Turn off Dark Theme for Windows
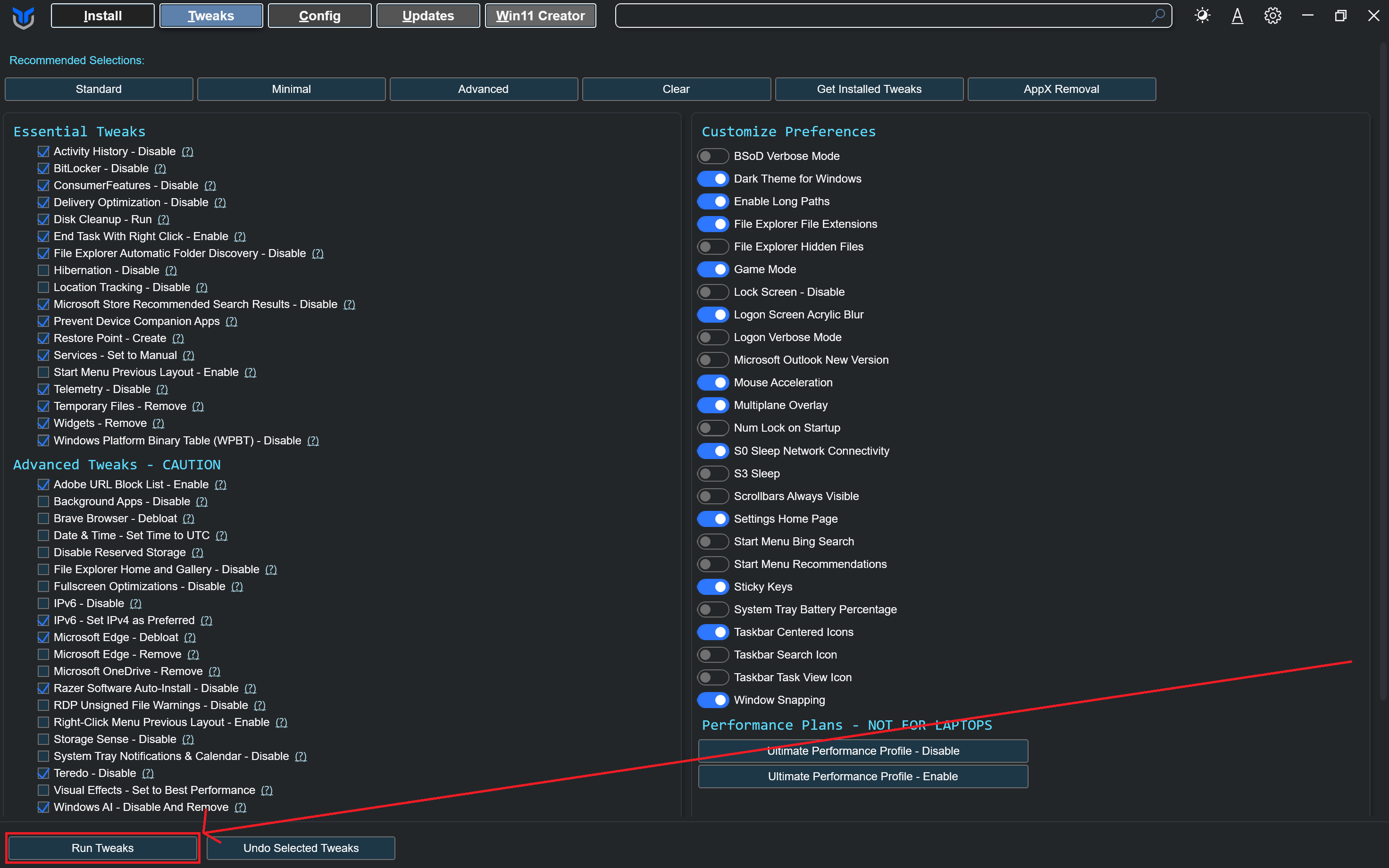The width and height of the screenshot is (1389, 868). click(x=713, y=179)
